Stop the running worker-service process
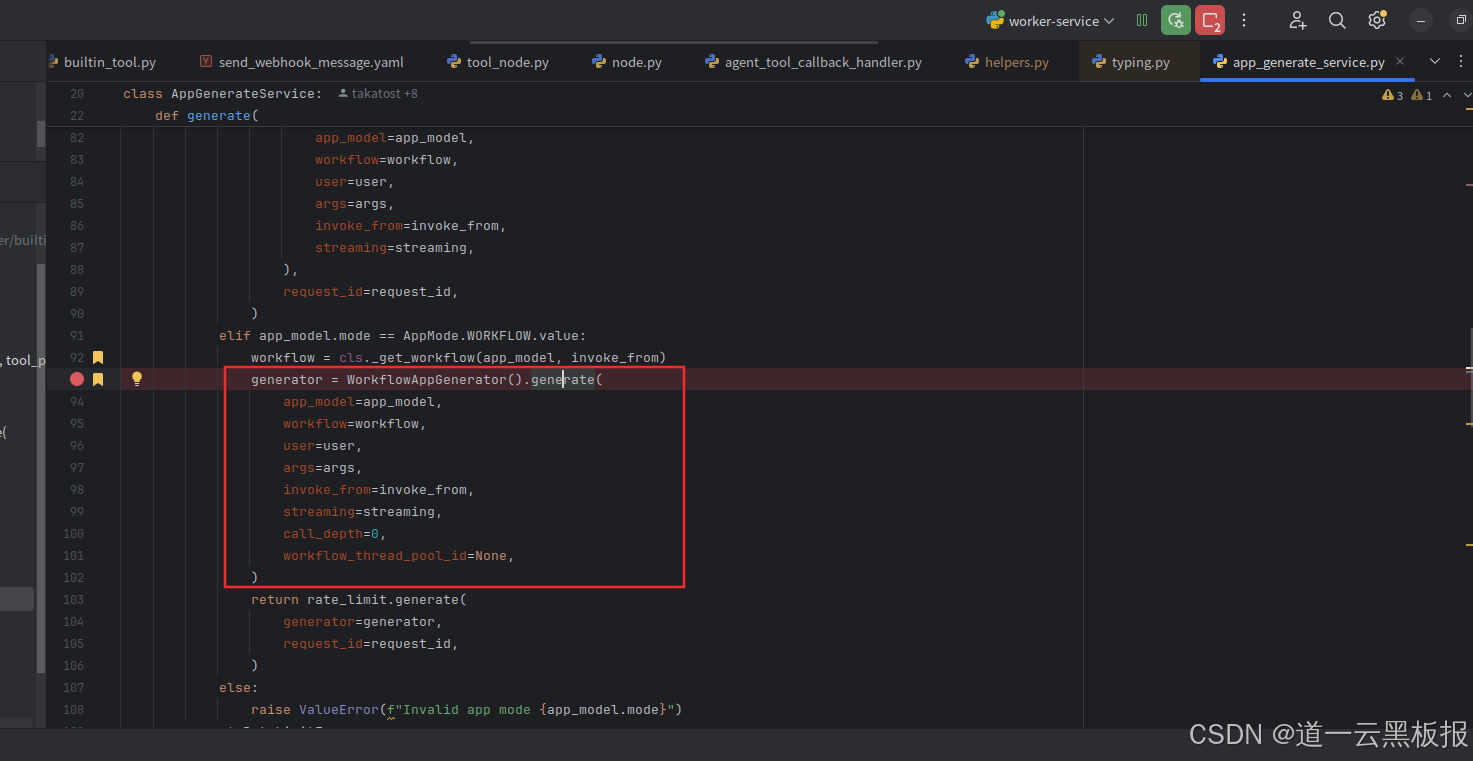The width and height of the screenshot is (1473, 761). coord(1208,20)
